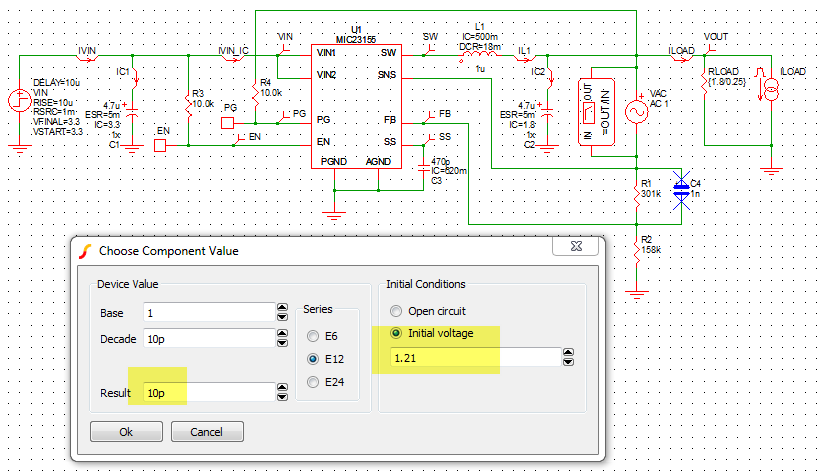The width and height of the screenshot is (819, 472).
Task: Decrease the initial voltage with down arrow
Action: pos(568,362)
